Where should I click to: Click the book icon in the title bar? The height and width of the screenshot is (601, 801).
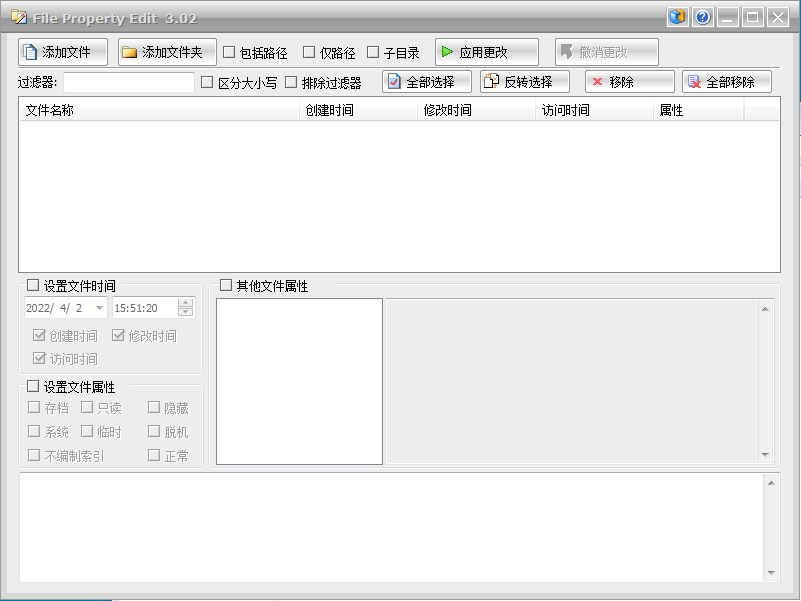[678, 17]
